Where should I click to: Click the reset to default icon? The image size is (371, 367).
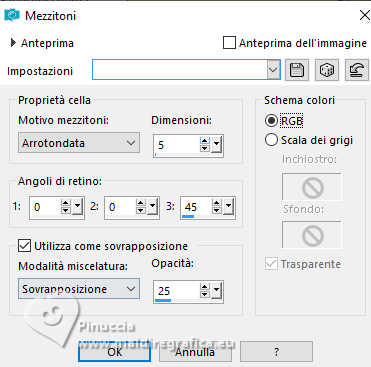click(357, 70)
